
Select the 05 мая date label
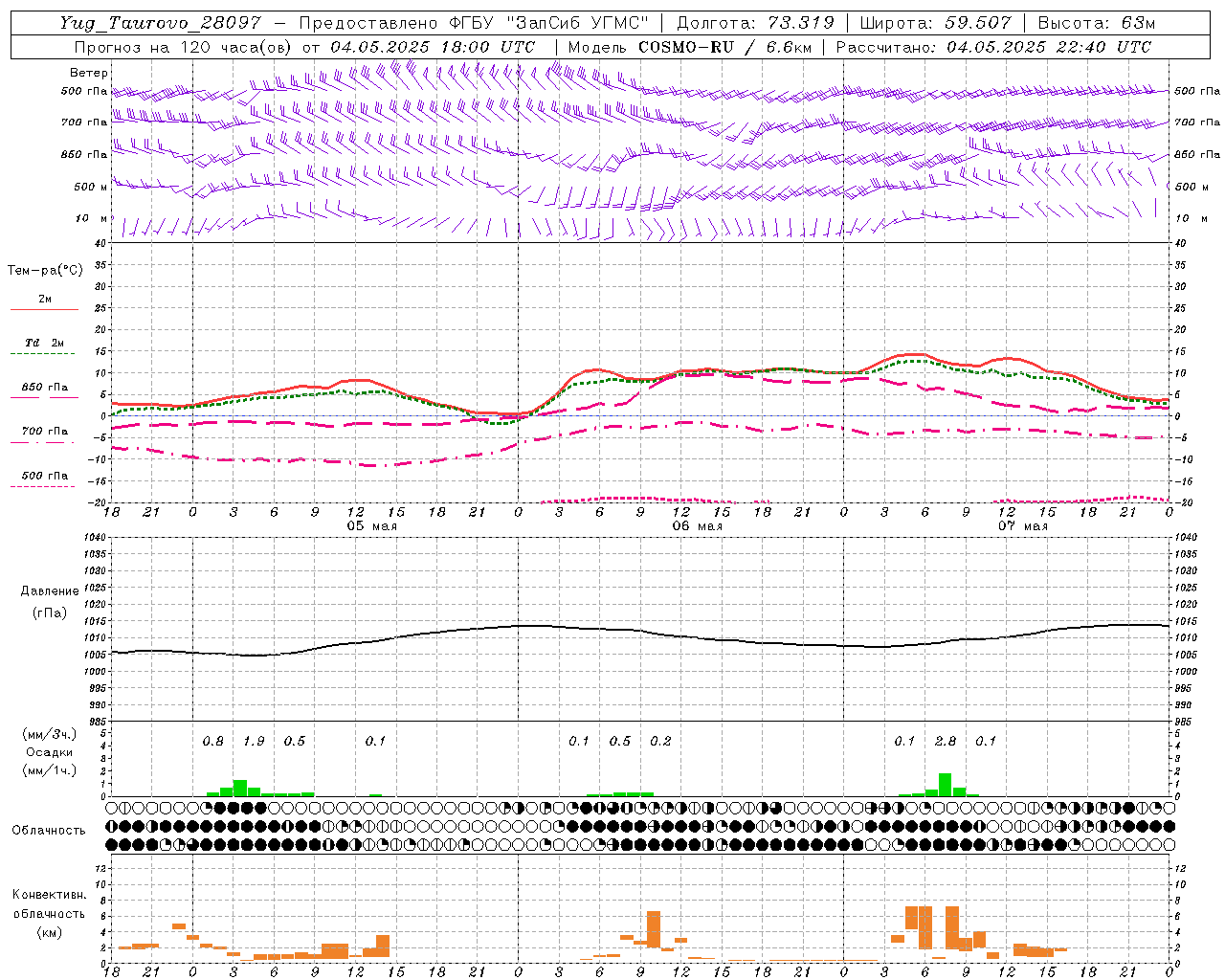pos(371,526)
